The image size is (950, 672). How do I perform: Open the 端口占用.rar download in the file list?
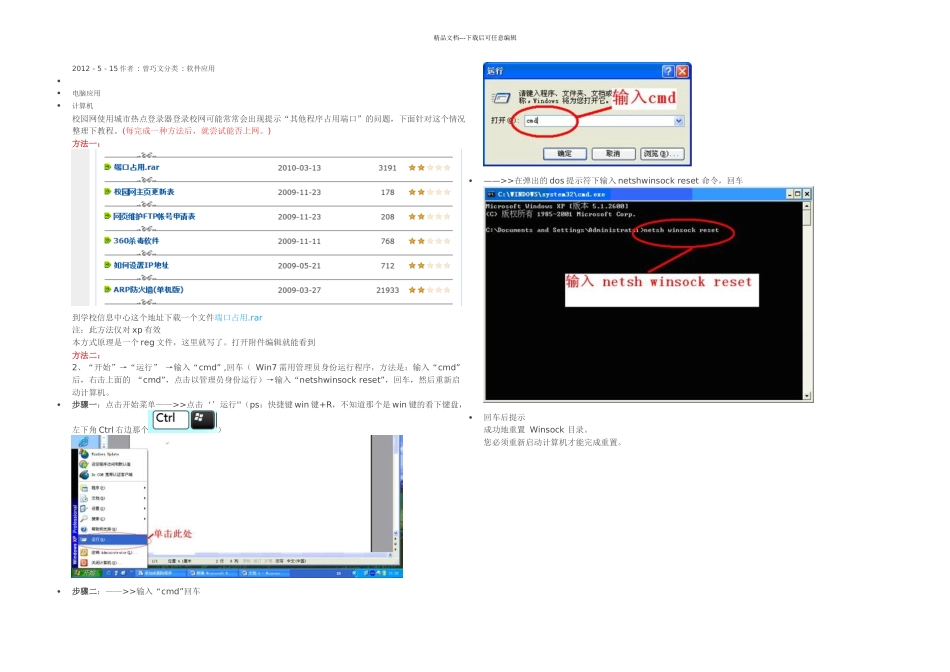pos(136,167)
